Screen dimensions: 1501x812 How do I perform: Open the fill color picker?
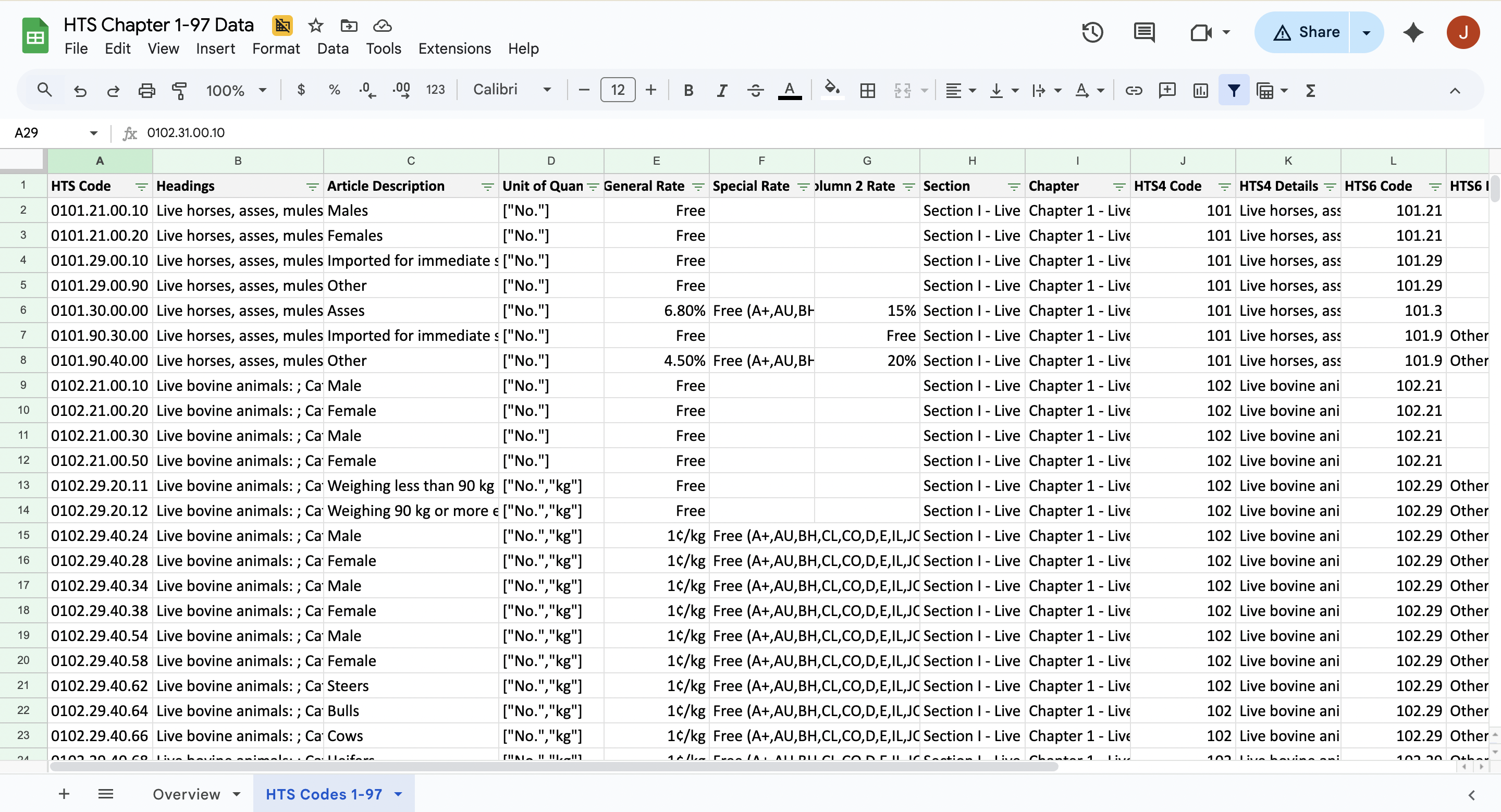[831, 90]
